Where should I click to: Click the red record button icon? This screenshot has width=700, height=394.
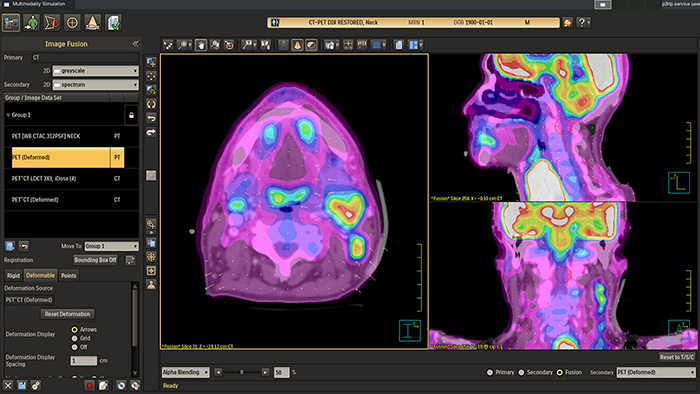[89, 386]
